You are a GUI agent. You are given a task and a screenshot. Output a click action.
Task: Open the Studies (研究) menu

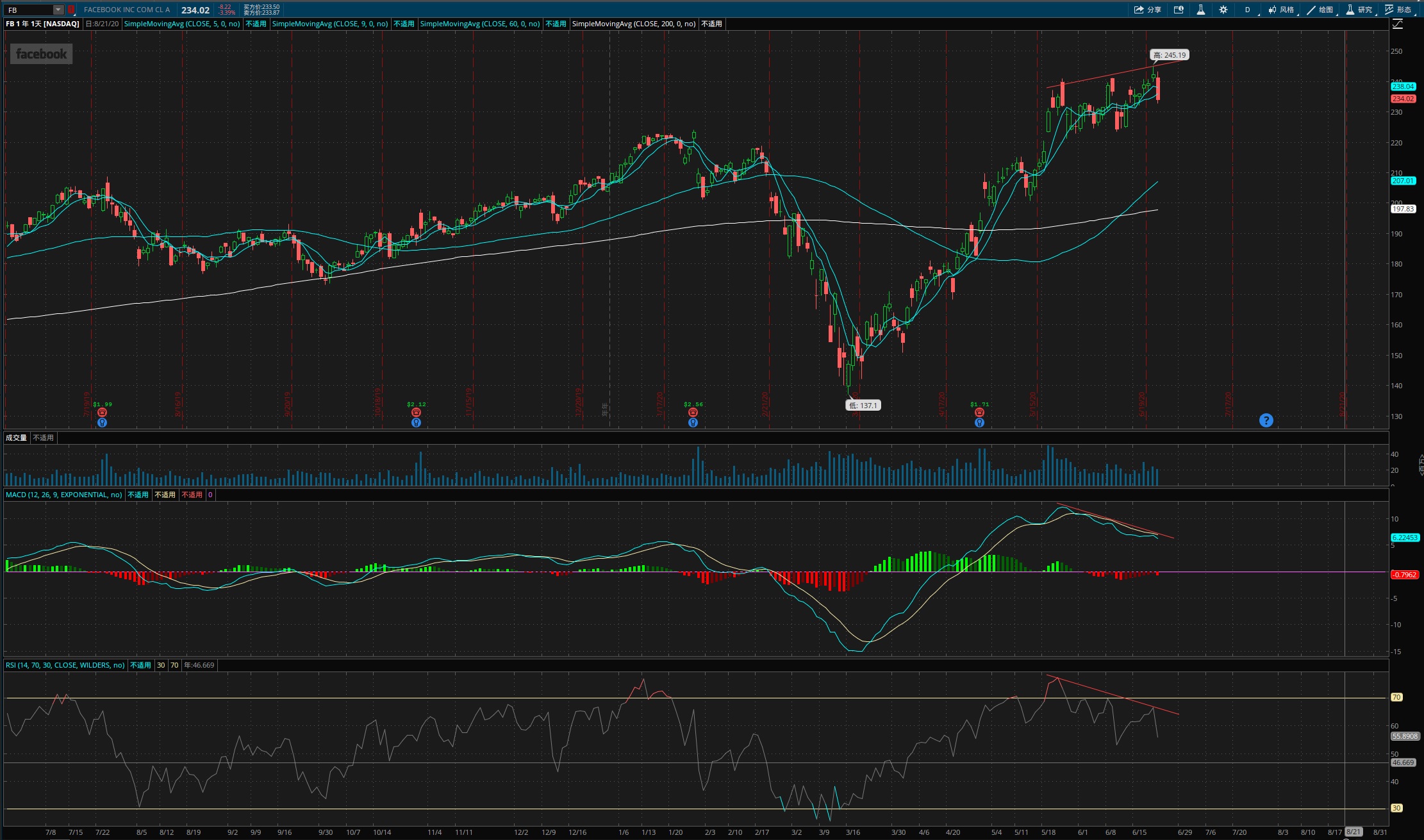1359,10
